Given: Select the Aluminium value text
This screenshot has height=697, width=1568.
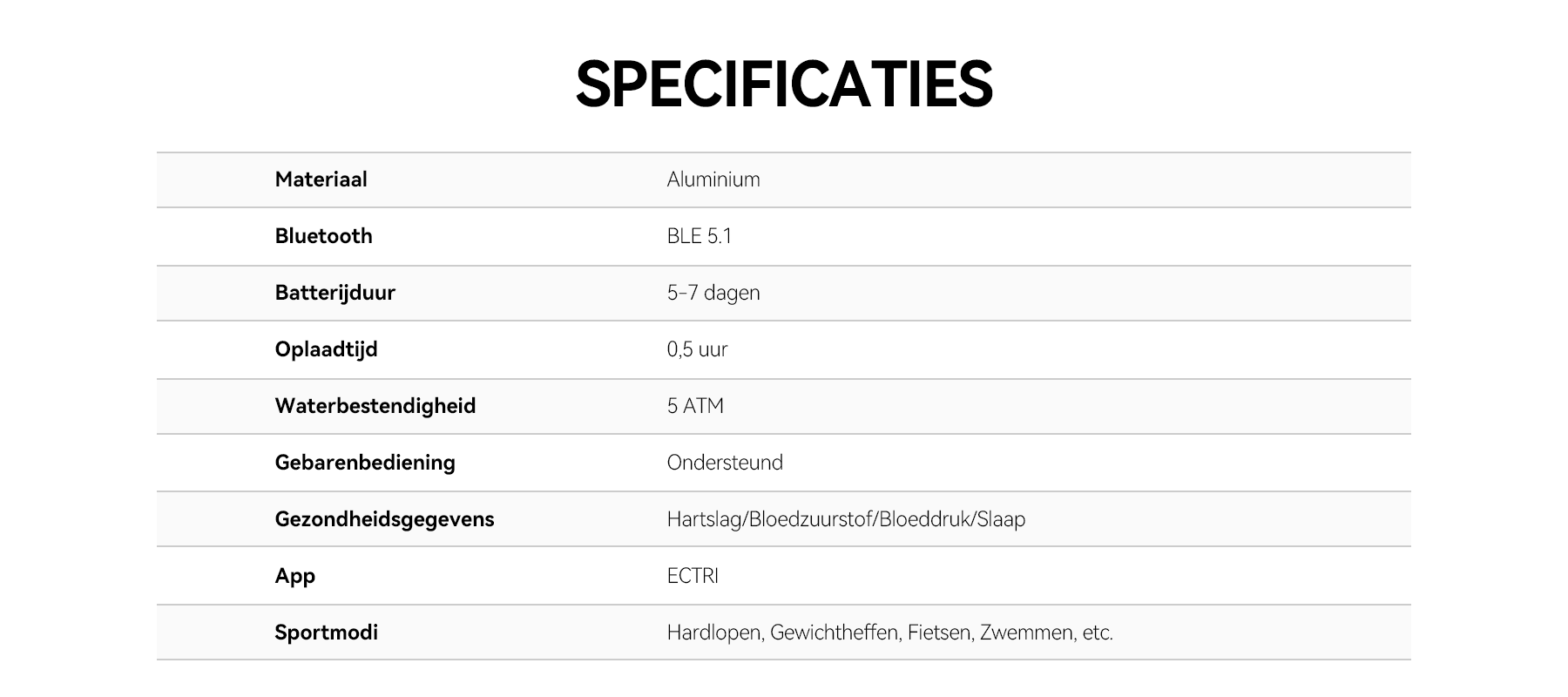Looking at the screenshot, I should 713,179.
